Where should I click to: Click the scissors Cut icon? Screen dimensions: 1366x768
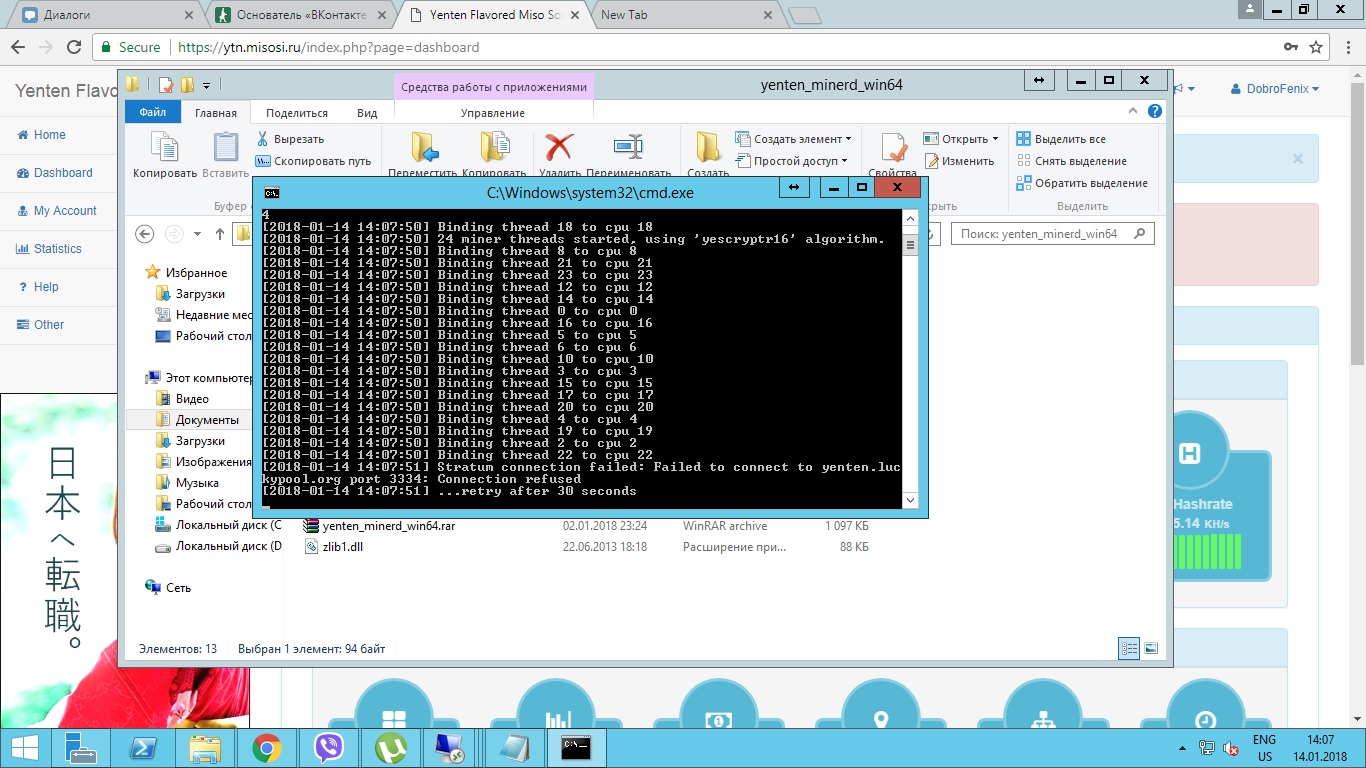click(262, 139)
